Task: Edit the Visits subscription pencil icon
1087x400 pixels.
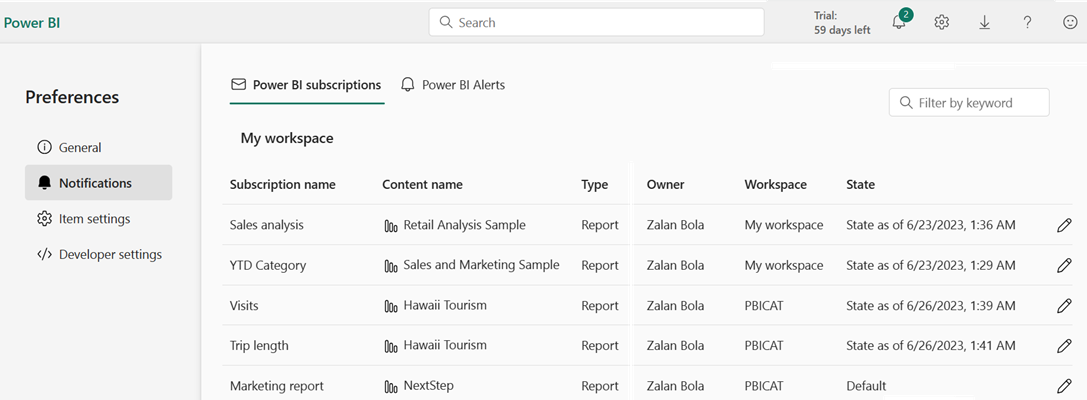Action: 1064,306
